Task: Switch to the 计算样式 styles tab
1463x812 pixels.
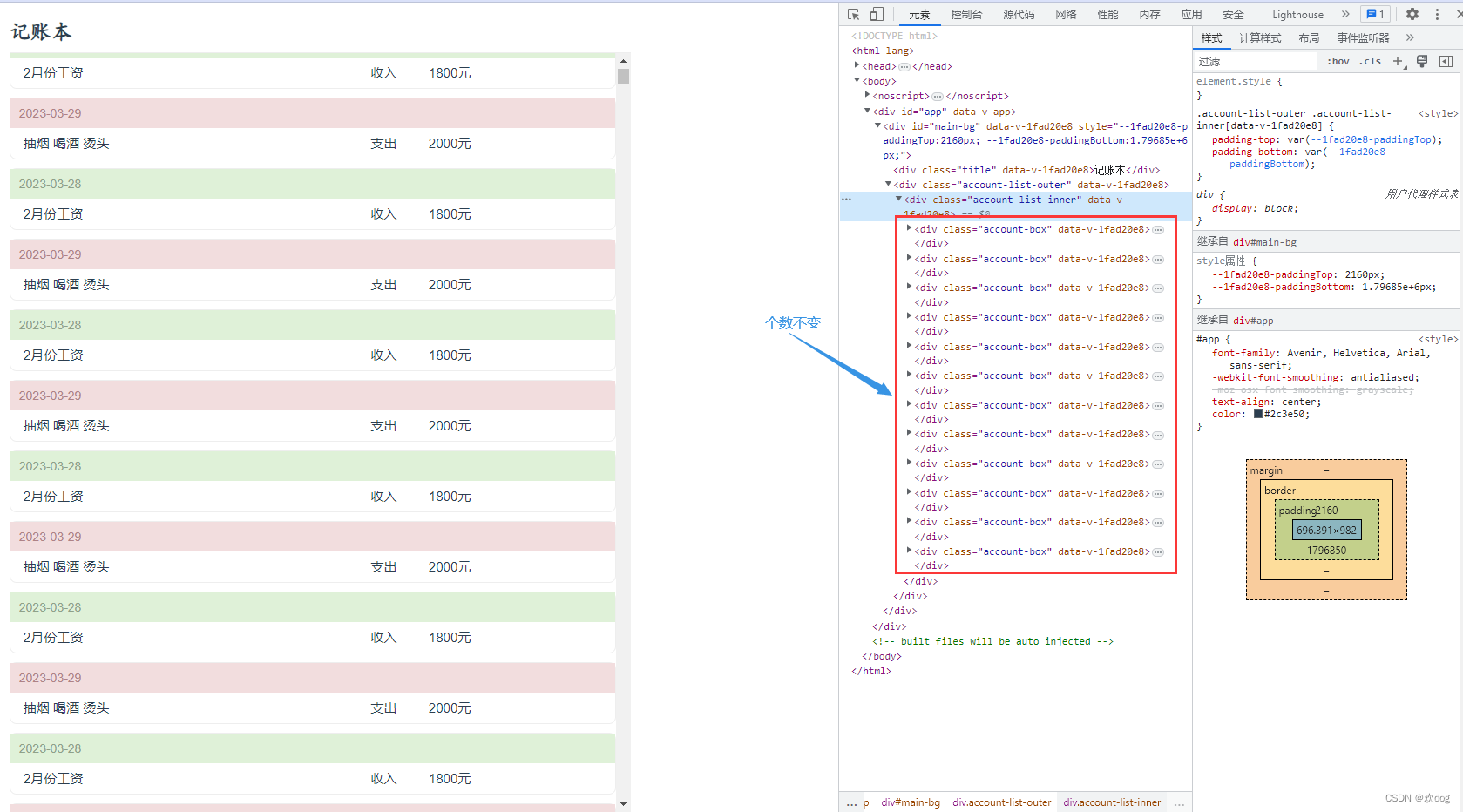Action: [x=1260, y=37]
